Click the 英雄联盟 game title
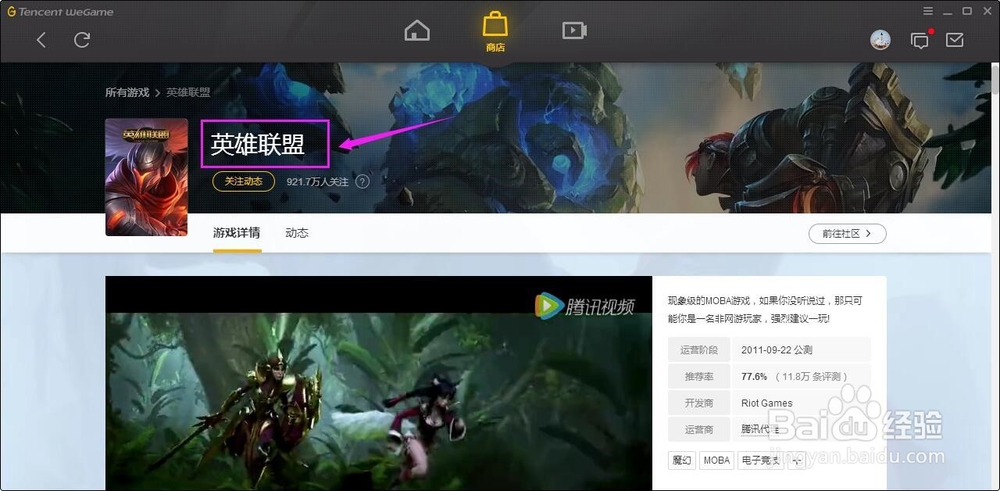Image resolution: width=1000 pixels, height=491 pixels. click(258, 145)
